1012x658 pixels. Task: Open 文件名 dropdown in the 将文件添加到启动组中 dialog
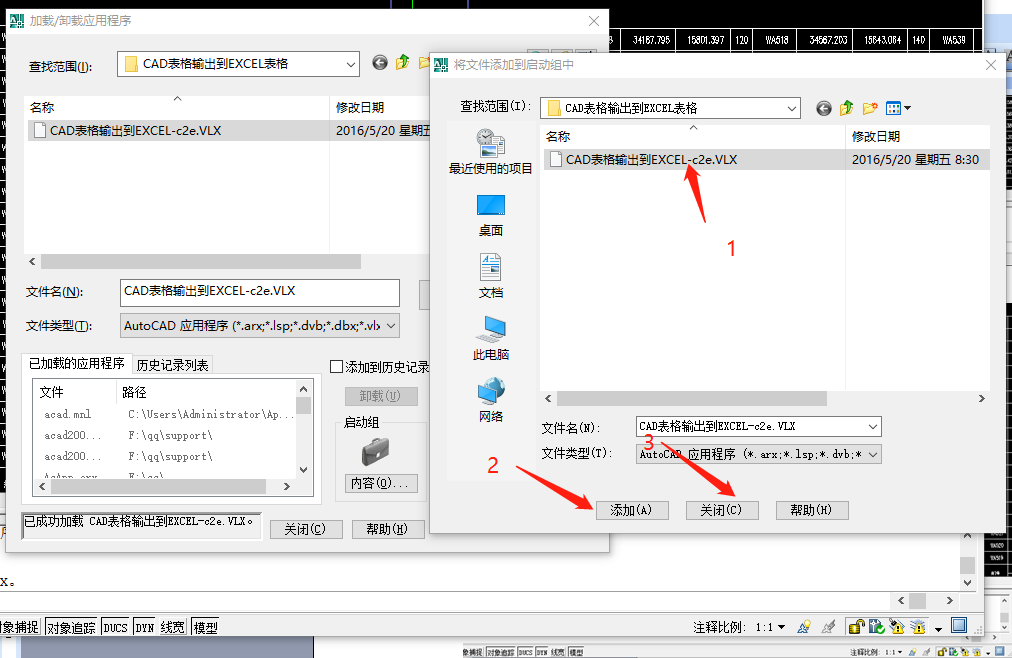873,426
